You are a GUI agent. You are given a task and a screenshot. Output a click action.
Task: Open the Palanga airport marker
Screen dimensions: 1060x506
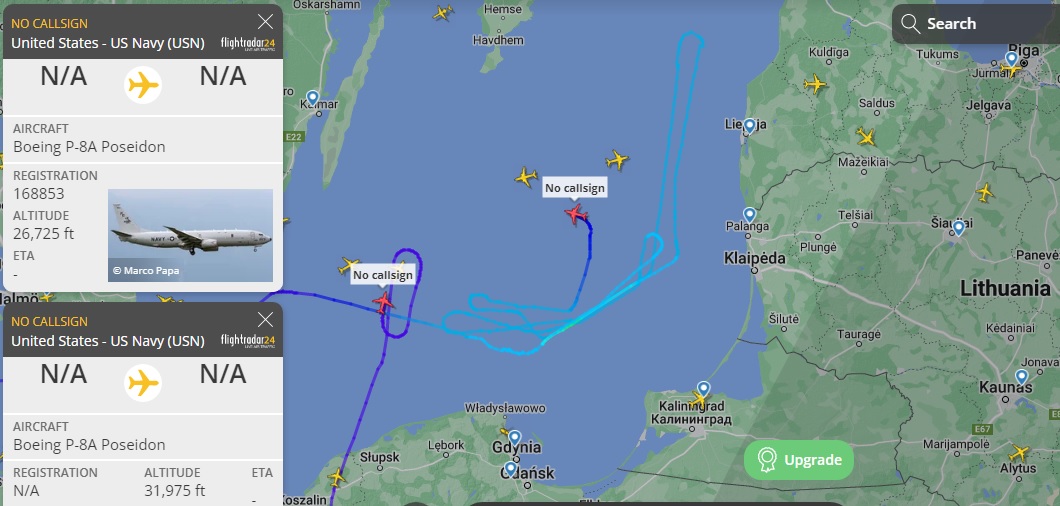pos(749,215)
